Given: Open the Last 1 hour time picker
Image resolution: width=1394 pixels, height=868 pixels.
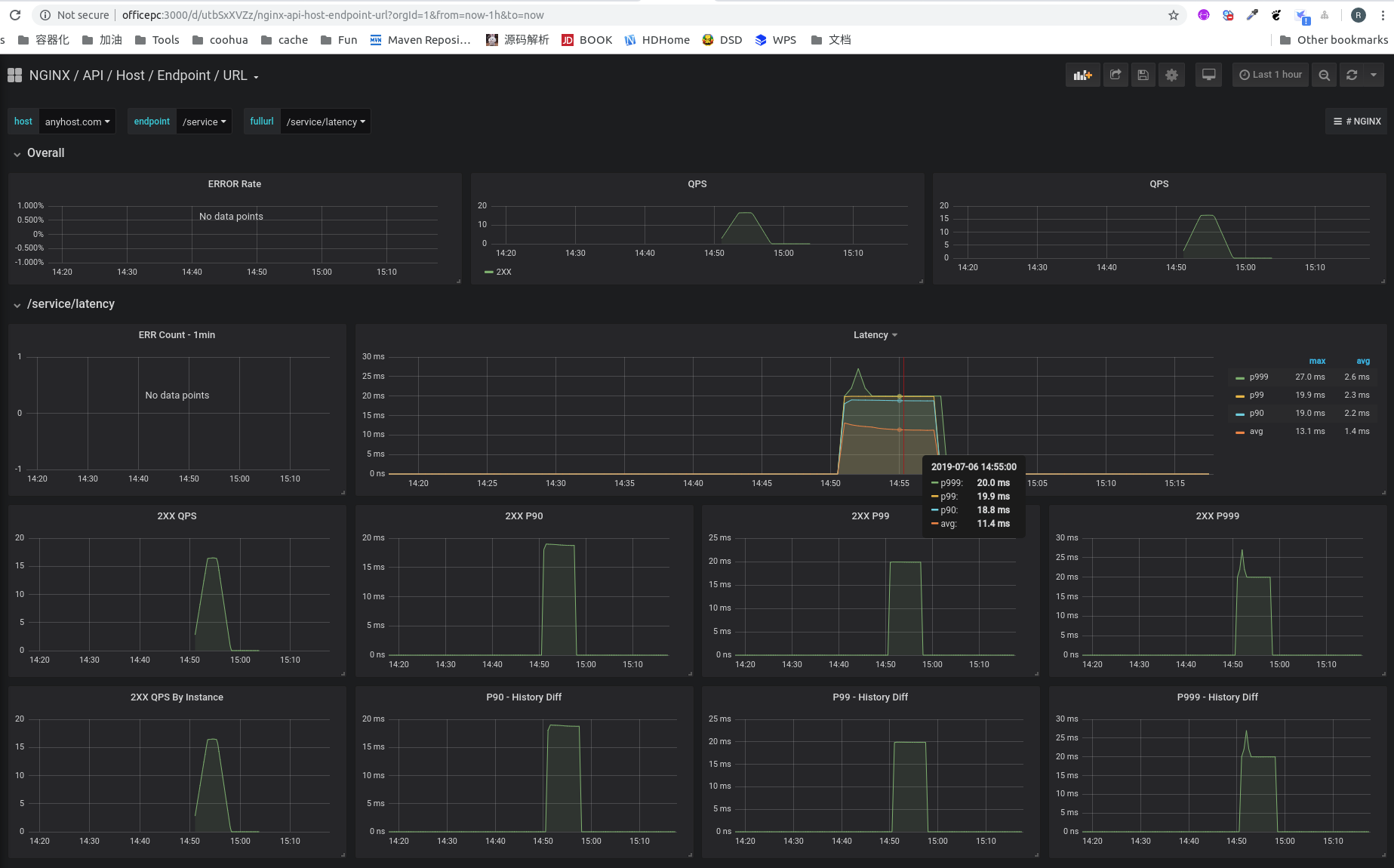Looking at the screenshot, I should pyautogui.click(x=1270, y=75).
